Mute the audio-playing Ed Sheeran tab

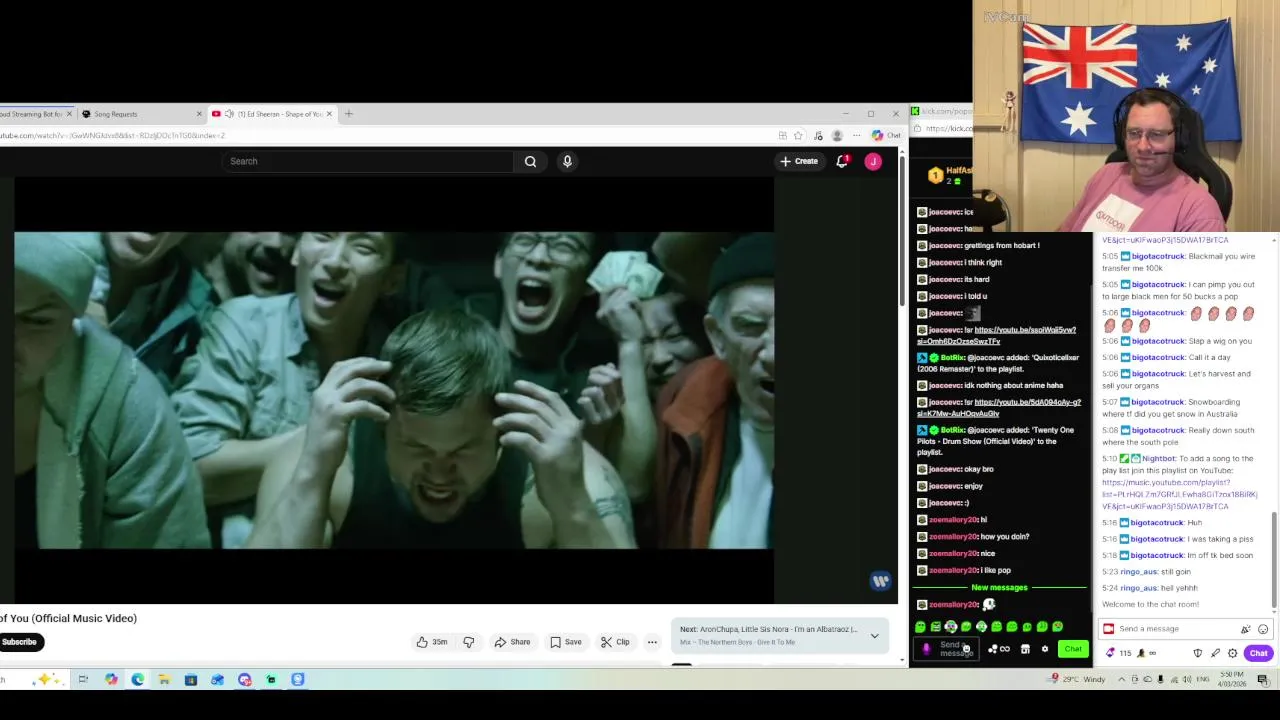[x=229, y=114]
